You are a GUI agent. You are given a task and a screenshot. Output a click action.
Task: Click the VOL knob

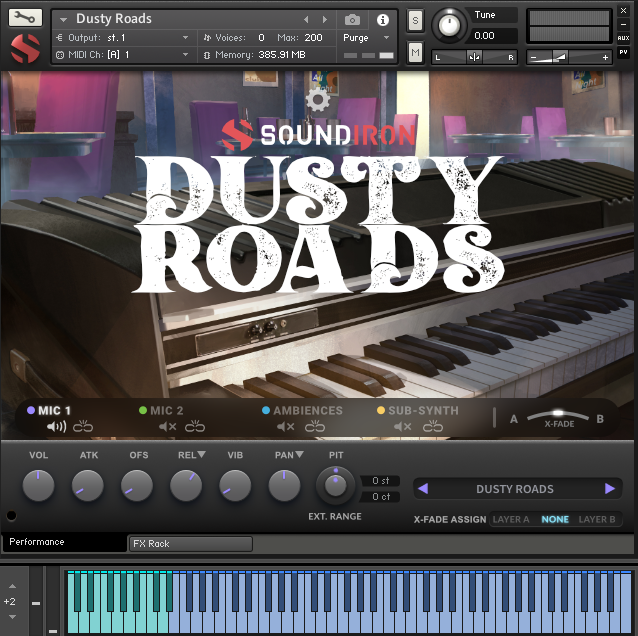[38, 485]
